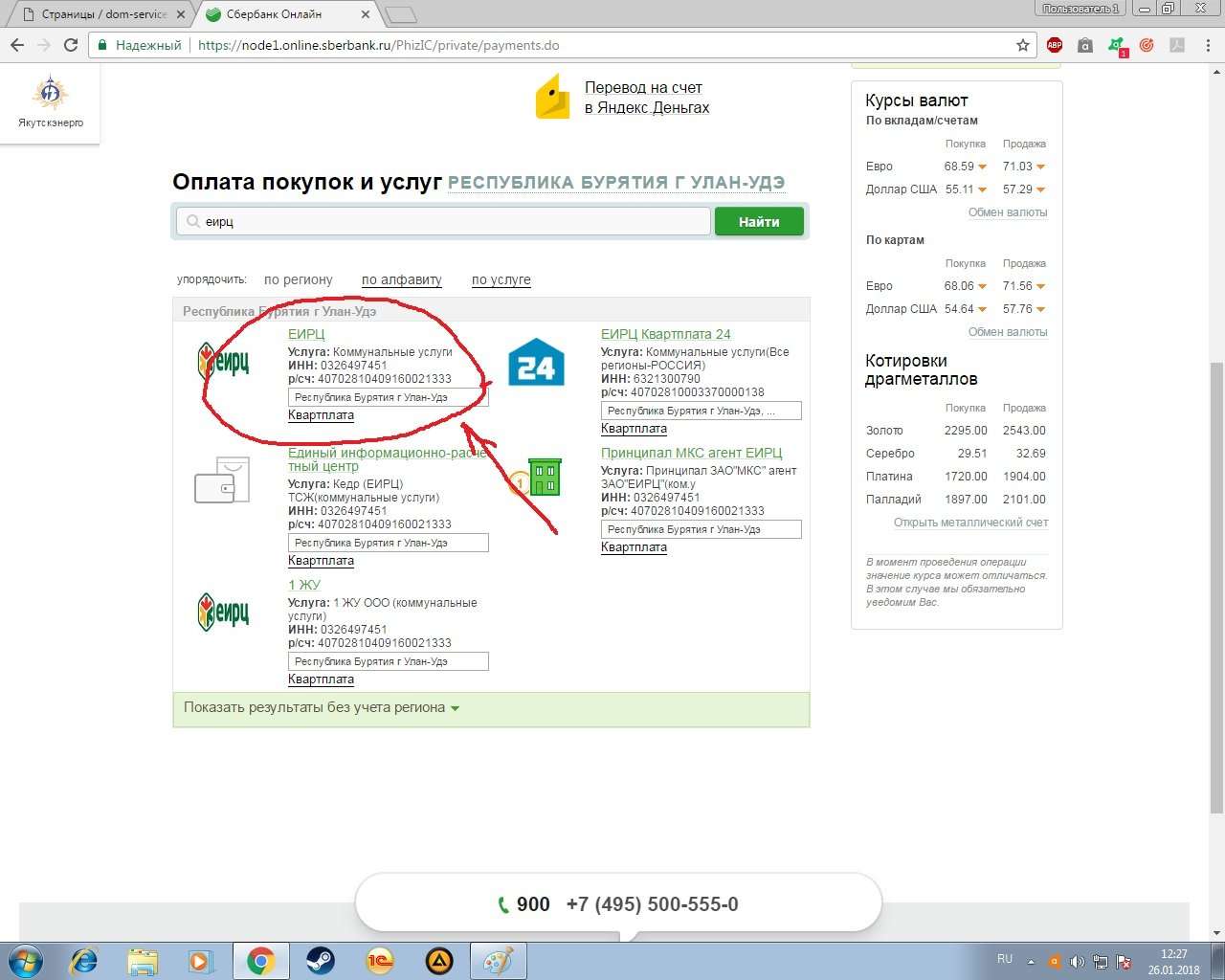Bookmark page with star icon
Image resolution: width=1225 pixels, height=980 pixels.
coord(1022,45)
